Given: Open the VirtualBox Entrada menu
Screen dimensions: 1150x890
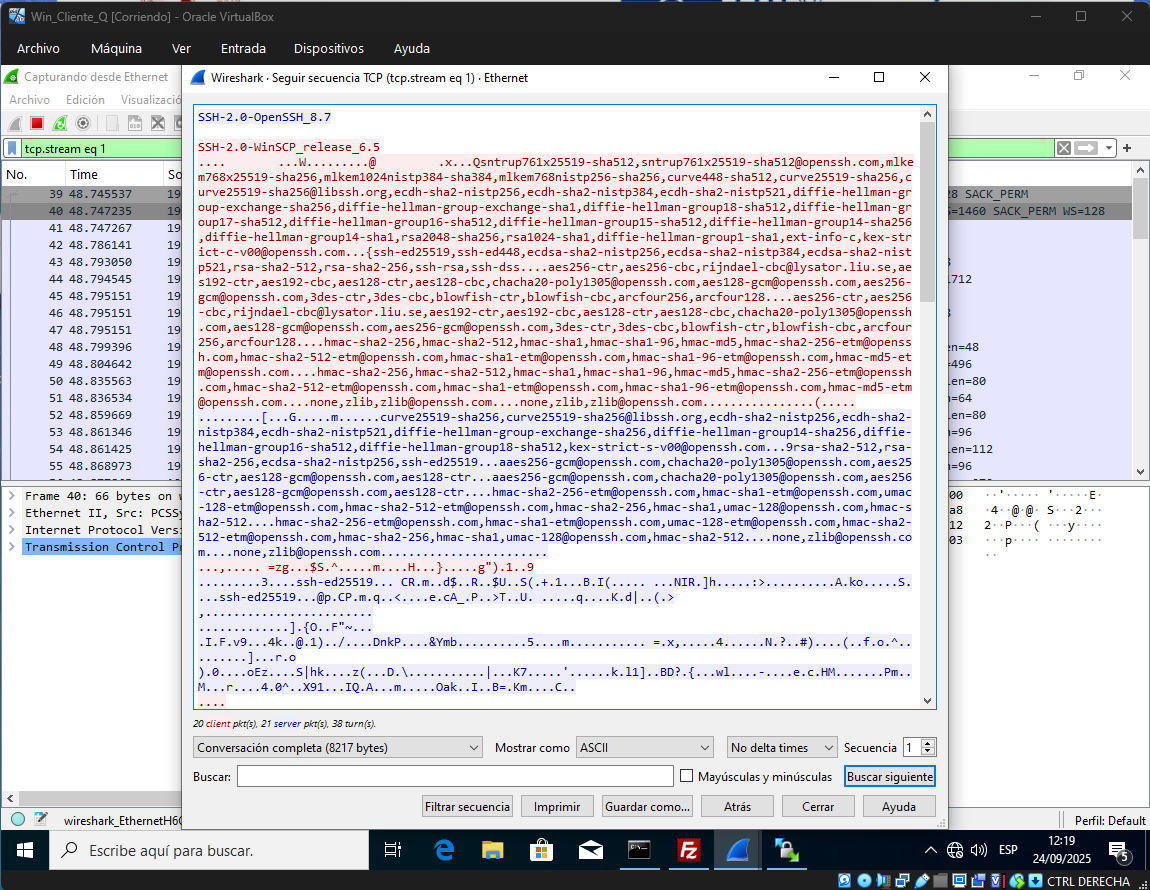Looking at the screenshot, I should pos(243,48).
